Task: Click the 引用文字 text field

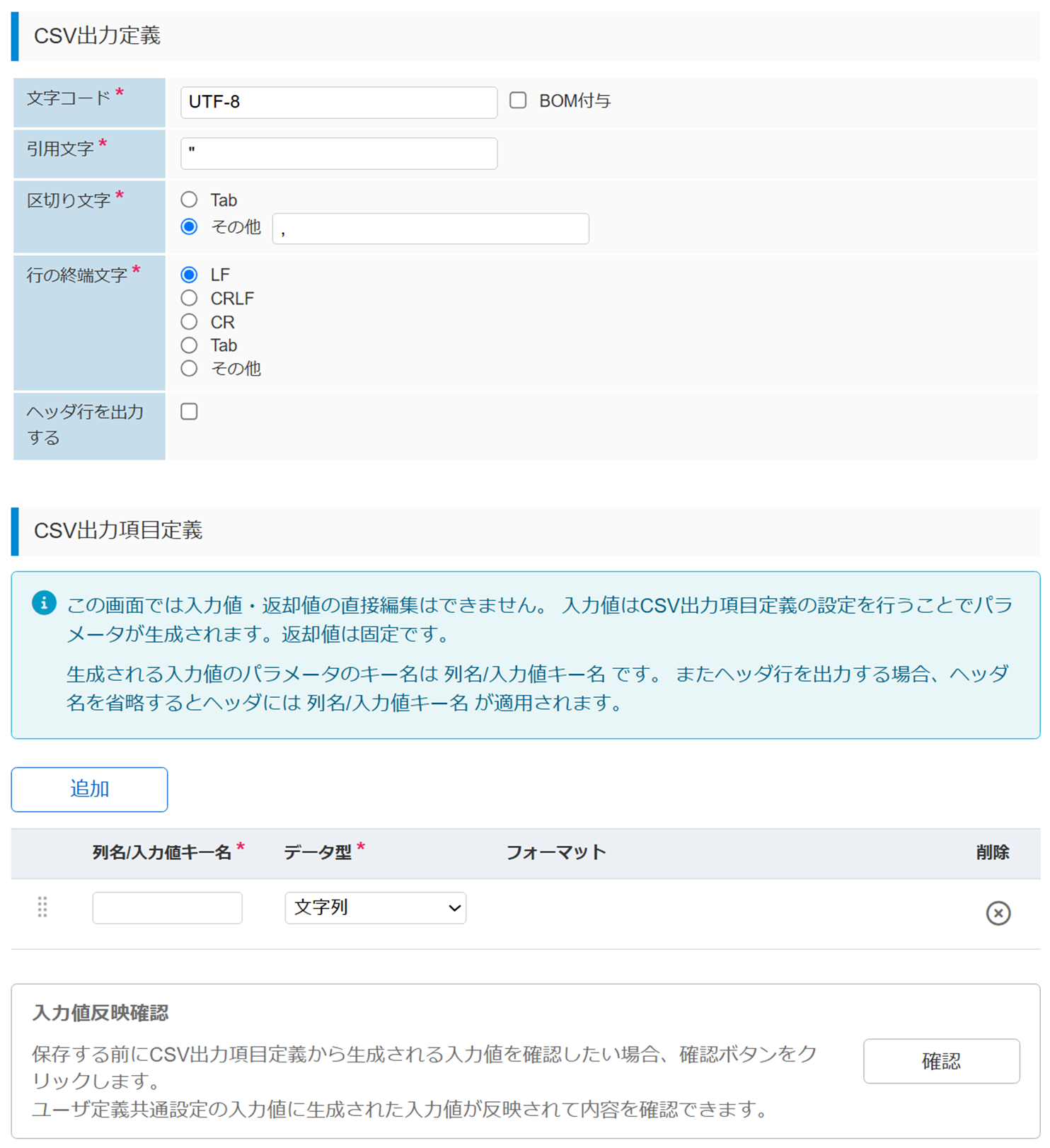Action: click(338, 153)
